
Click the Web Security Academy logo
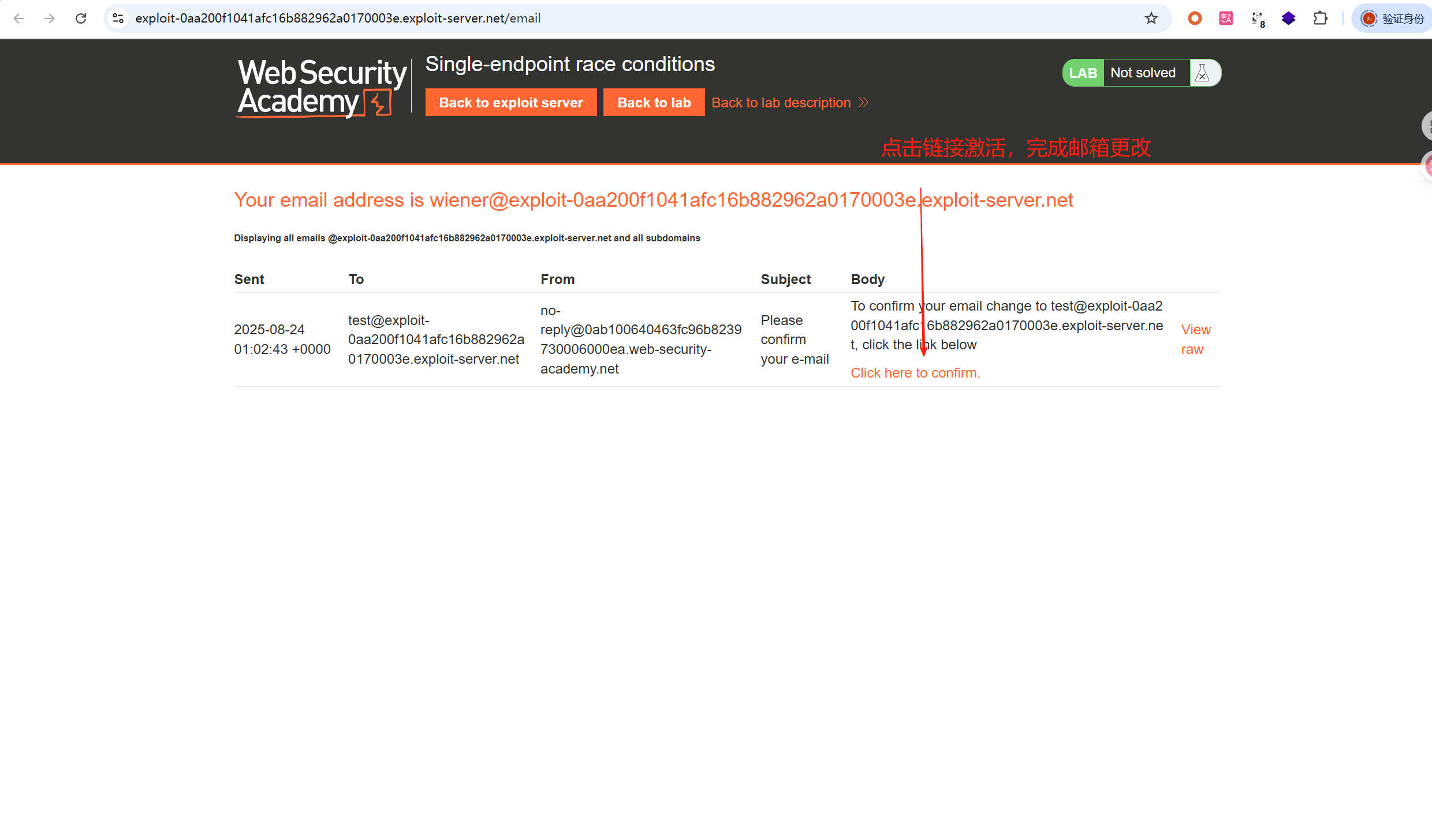(322, 88)
